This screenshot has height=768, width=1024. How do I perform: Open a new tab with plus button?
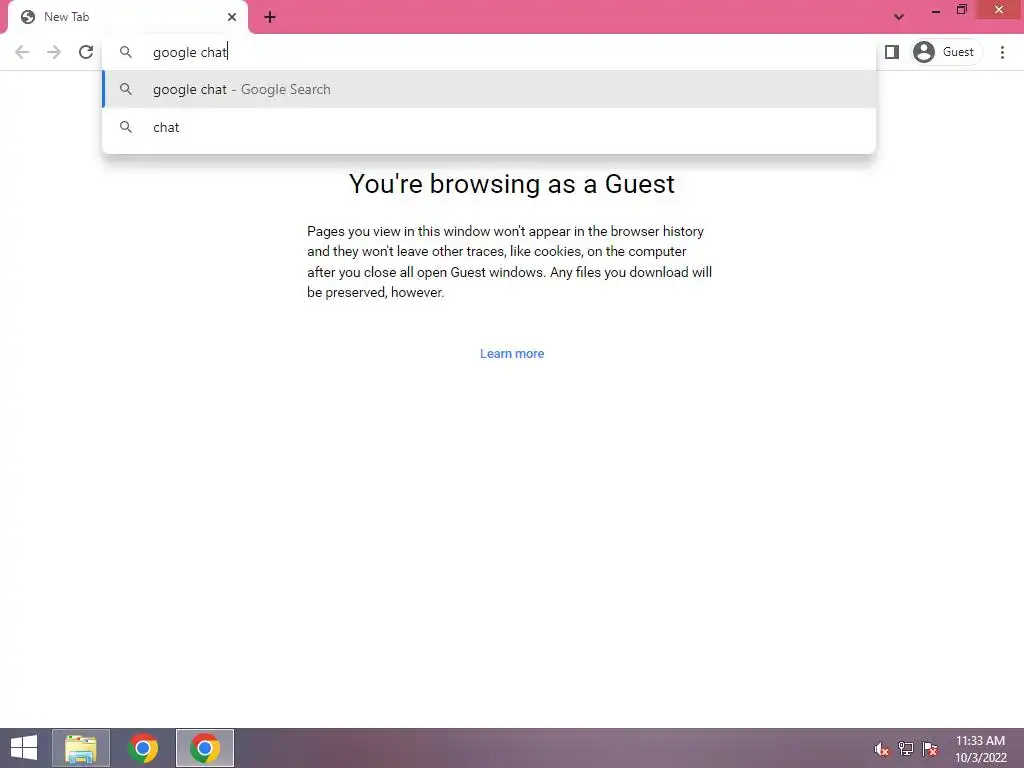coord(270,17)
